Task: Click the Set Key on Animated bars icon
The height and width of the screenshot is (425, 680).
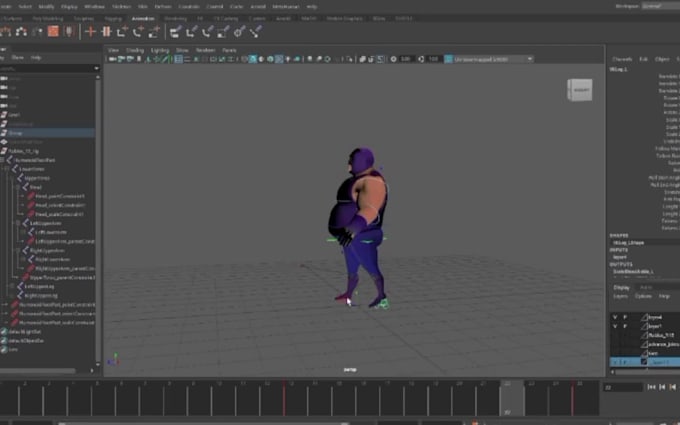Action: (x=106, y=31)
